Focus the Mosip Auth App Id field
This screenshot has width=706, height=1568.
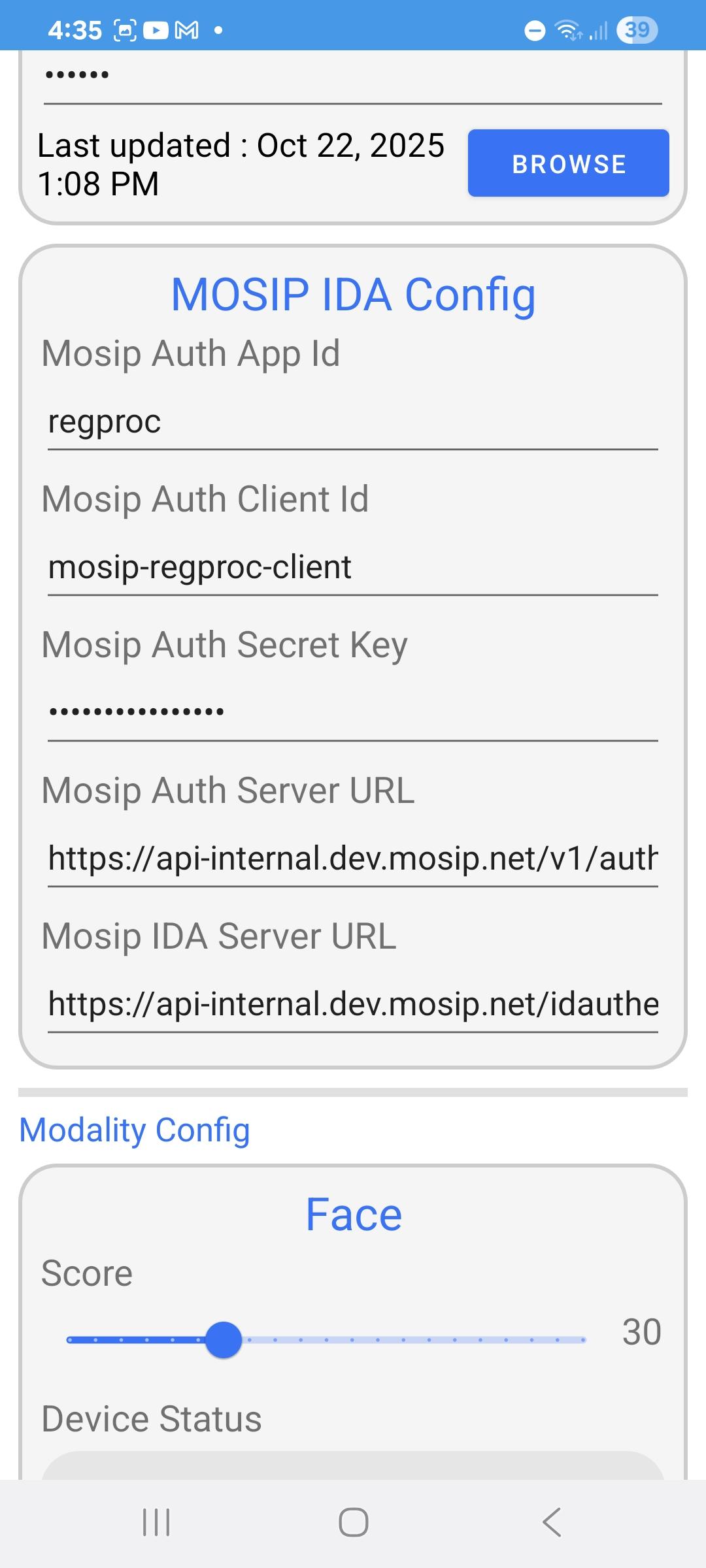pyautogui.click(x=352, y=421)
